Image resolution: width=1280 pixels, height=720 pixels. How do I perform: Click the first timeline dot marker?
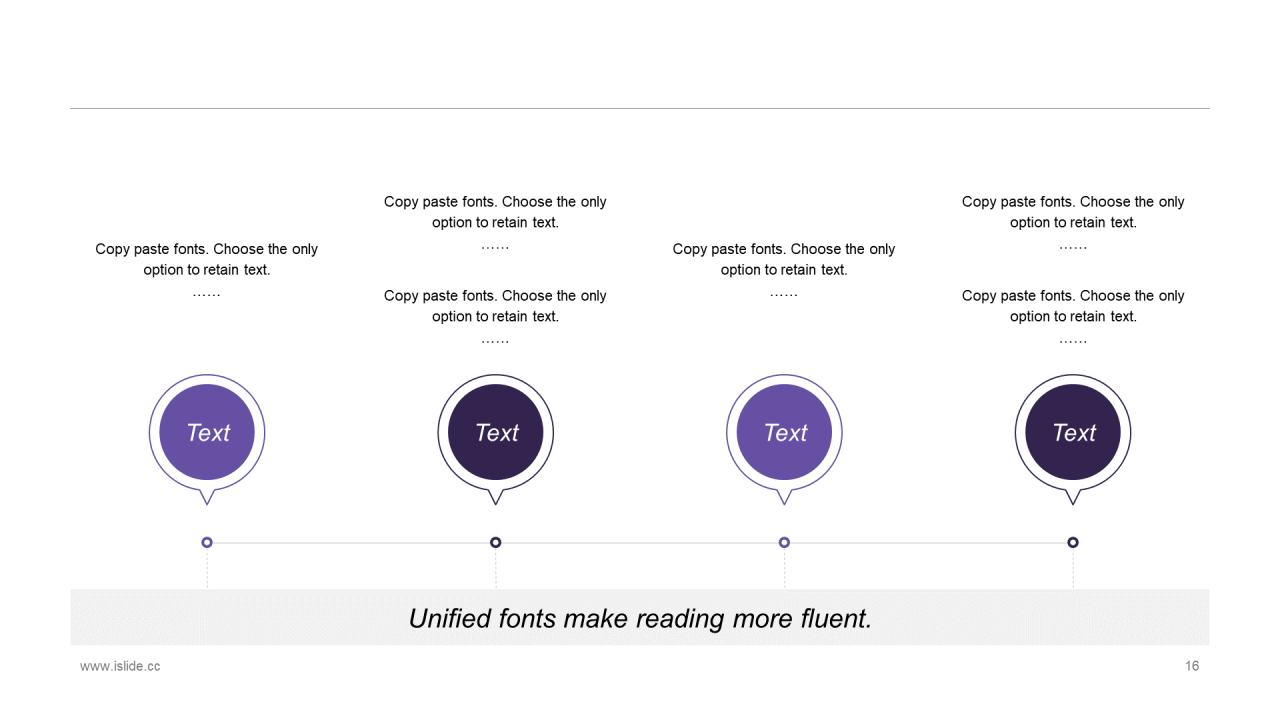pos(207,542)
